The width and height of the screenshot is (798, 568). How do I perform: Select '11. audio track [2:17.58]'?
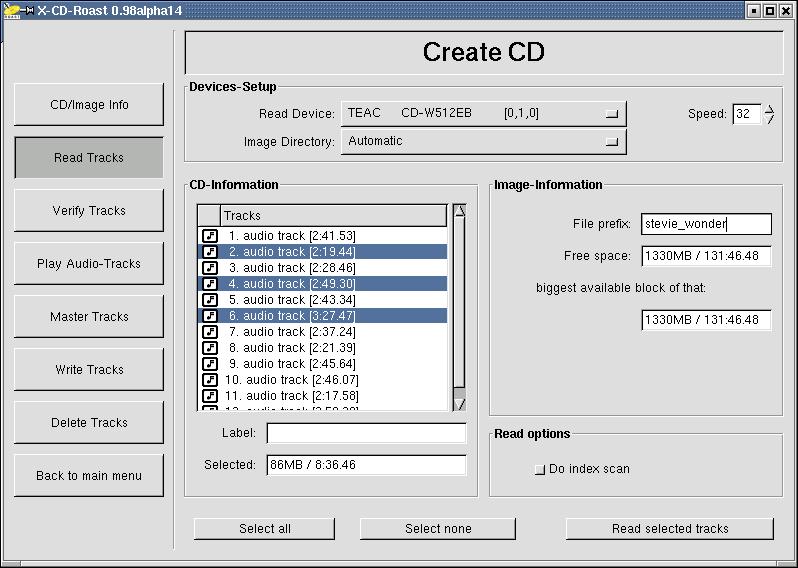(322, 396)
